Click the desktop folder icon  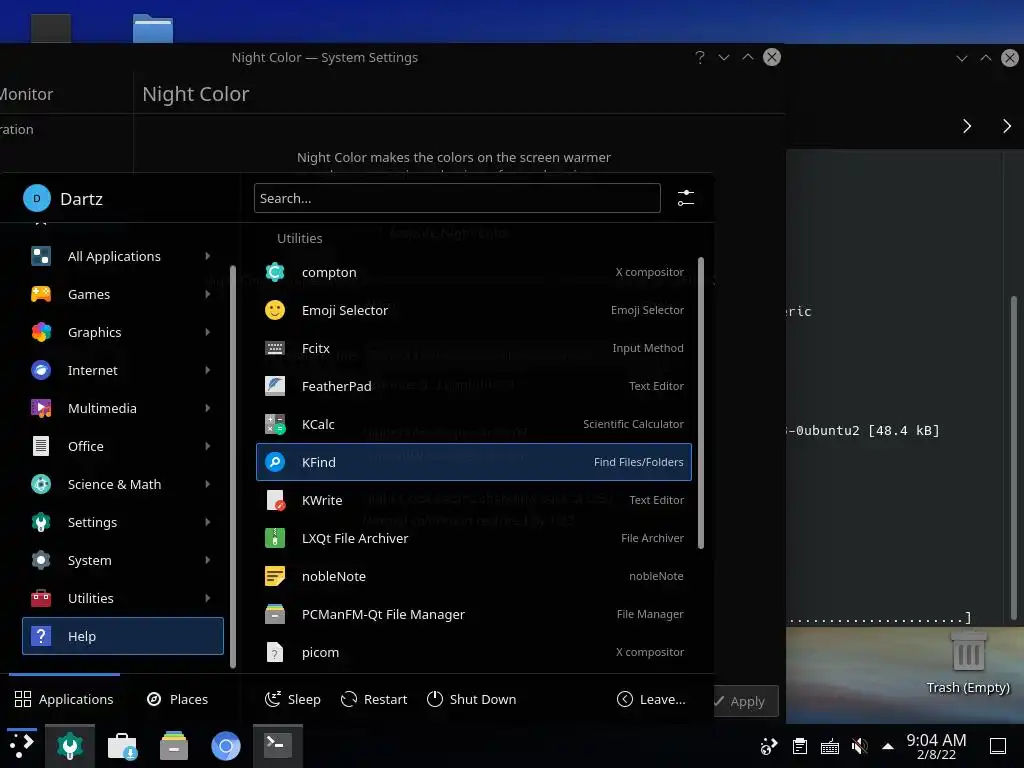153,28
